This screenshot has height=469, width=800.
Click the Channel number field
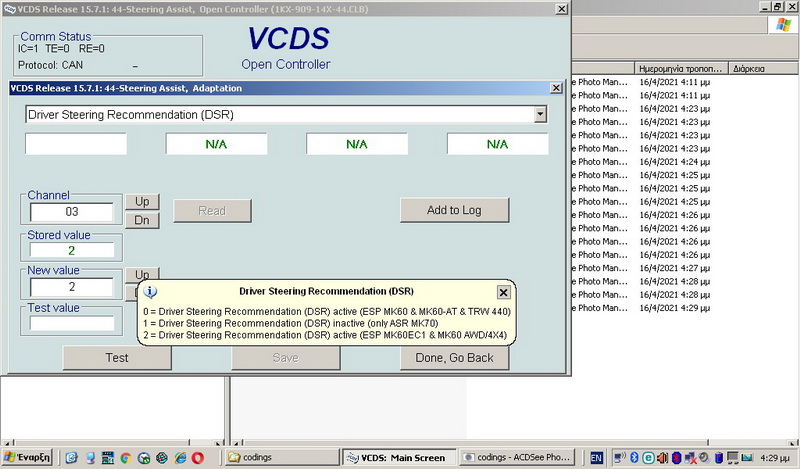point(71,212)
